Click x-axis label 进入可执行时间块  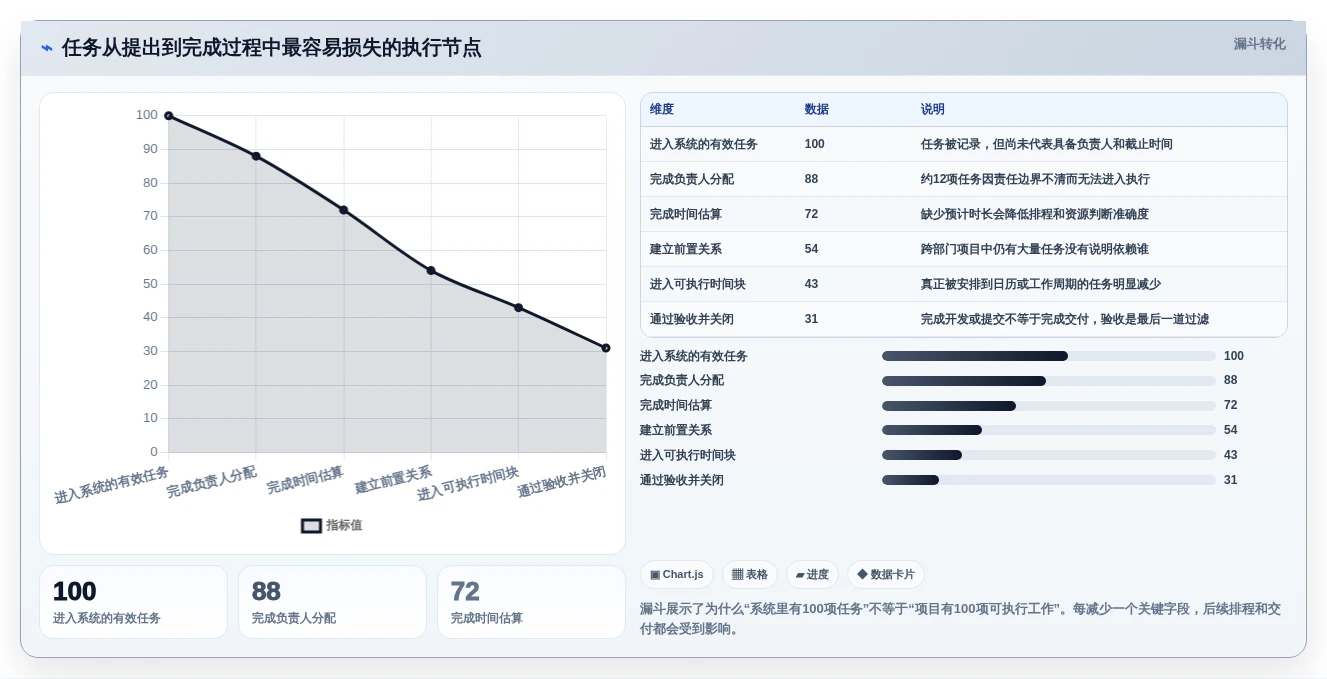pyautogui.click(x=468, y=483)
